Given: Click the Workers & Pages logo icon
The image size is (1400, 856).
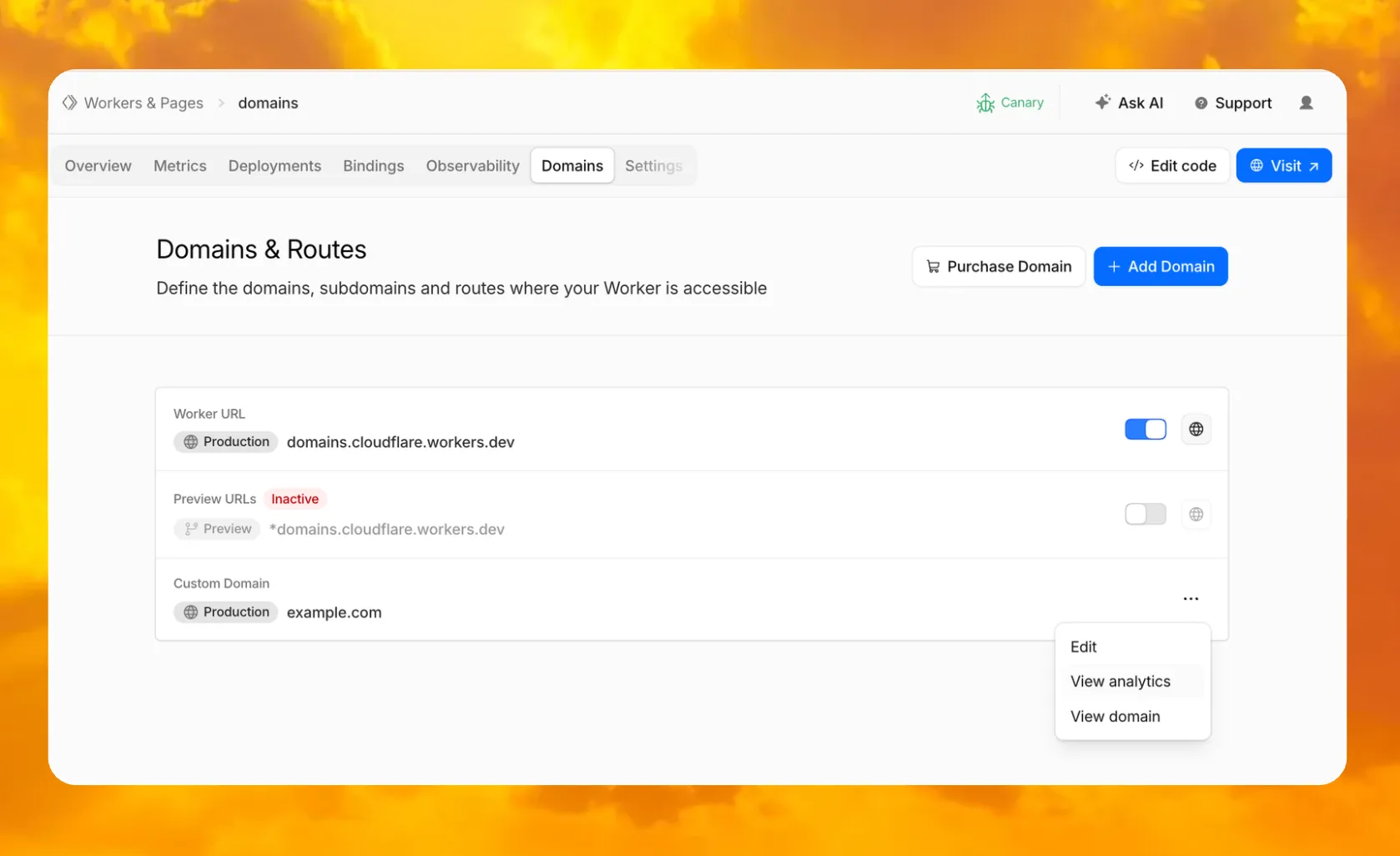Looking at the screenshot, I should coord(70,103).
